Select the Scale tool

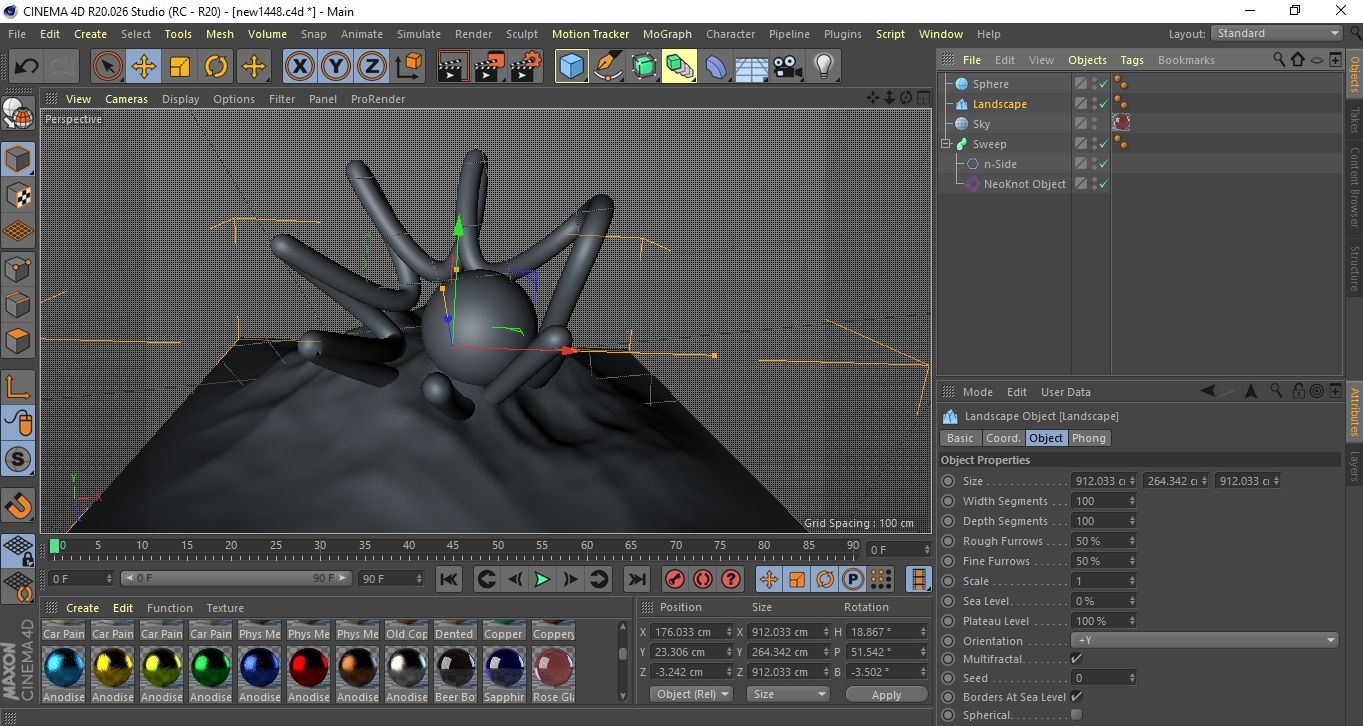pos(180,67)
